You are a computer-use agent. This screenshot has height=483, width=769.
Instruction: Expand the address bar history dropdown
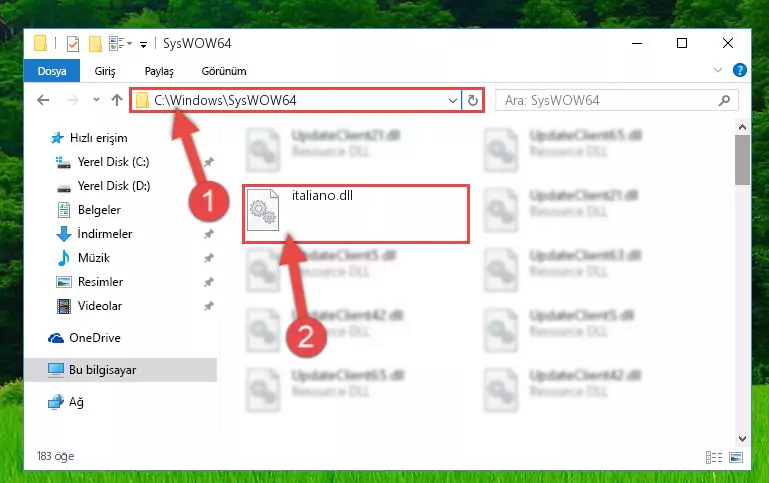coord(453,101)
